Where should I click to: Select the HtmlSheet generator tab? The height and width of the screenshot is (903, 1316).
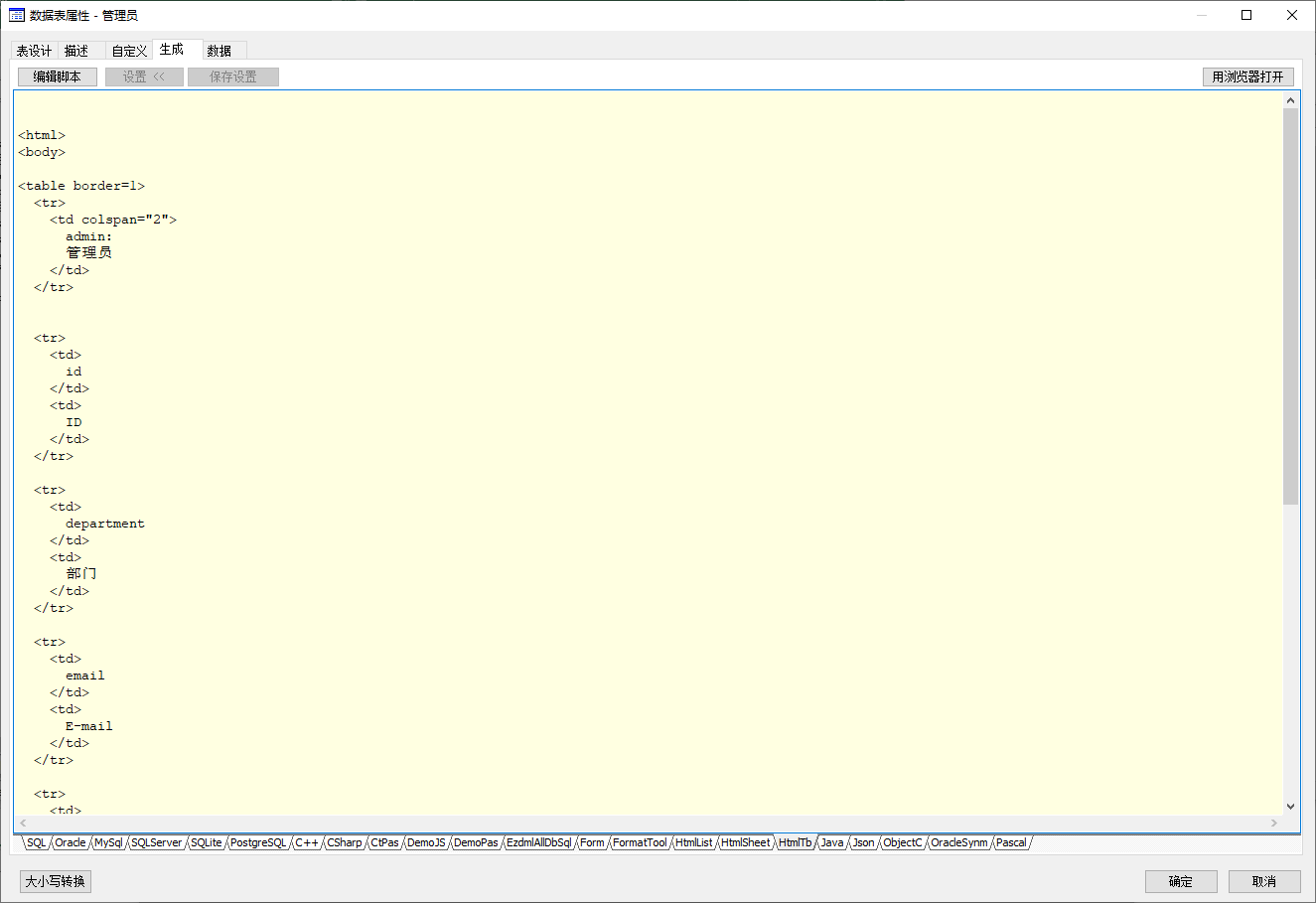coord(746,842)
